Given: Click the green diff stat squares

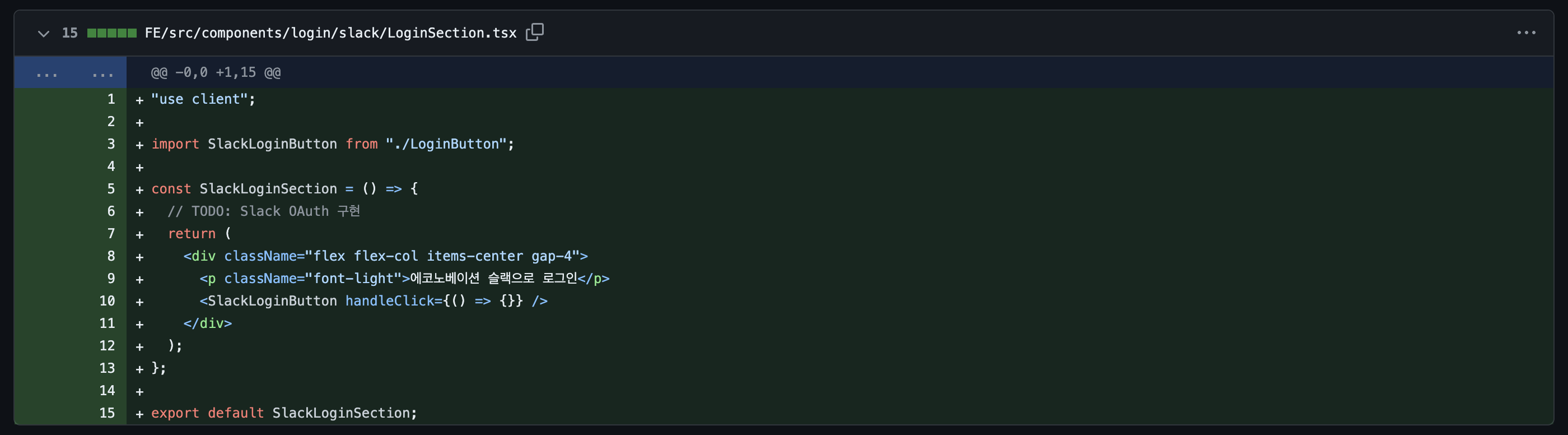Looking at the screenshot, I should point(111,33).
